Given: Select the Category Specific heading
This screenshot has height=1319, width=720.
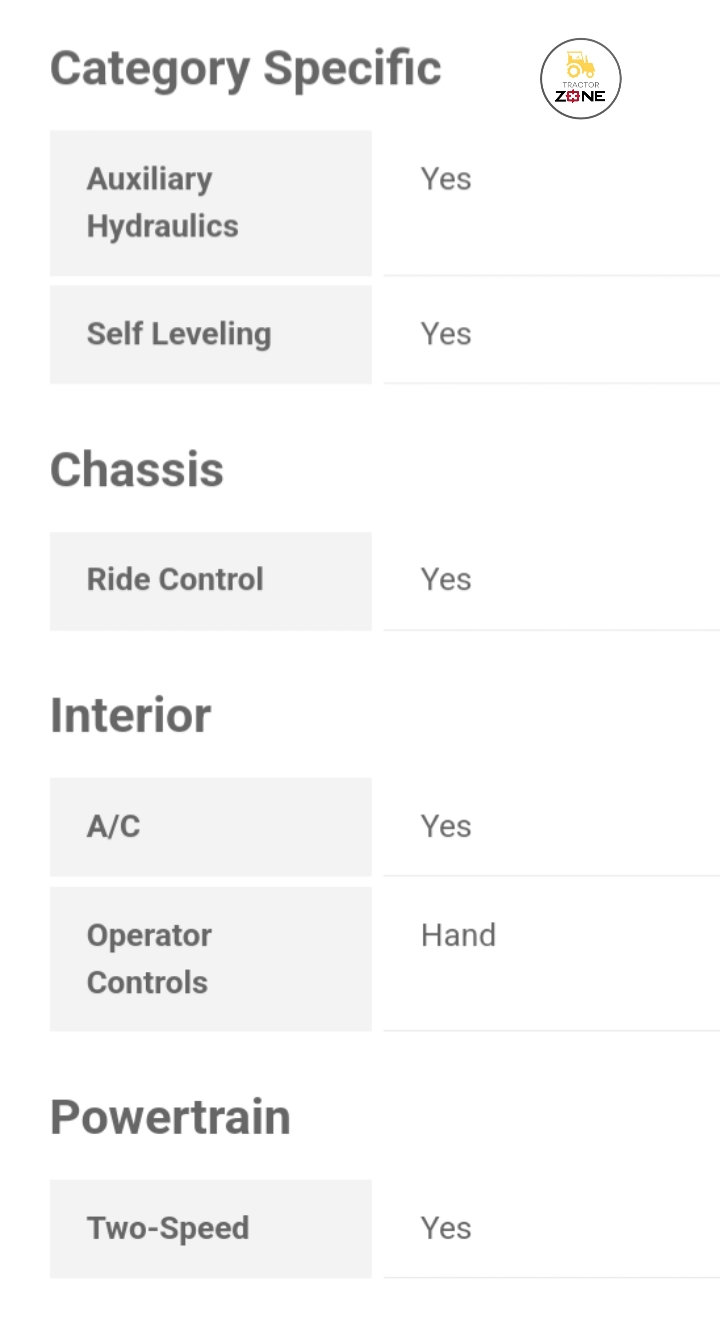Looking at the screenshot, I should click(x=245, y=68).
